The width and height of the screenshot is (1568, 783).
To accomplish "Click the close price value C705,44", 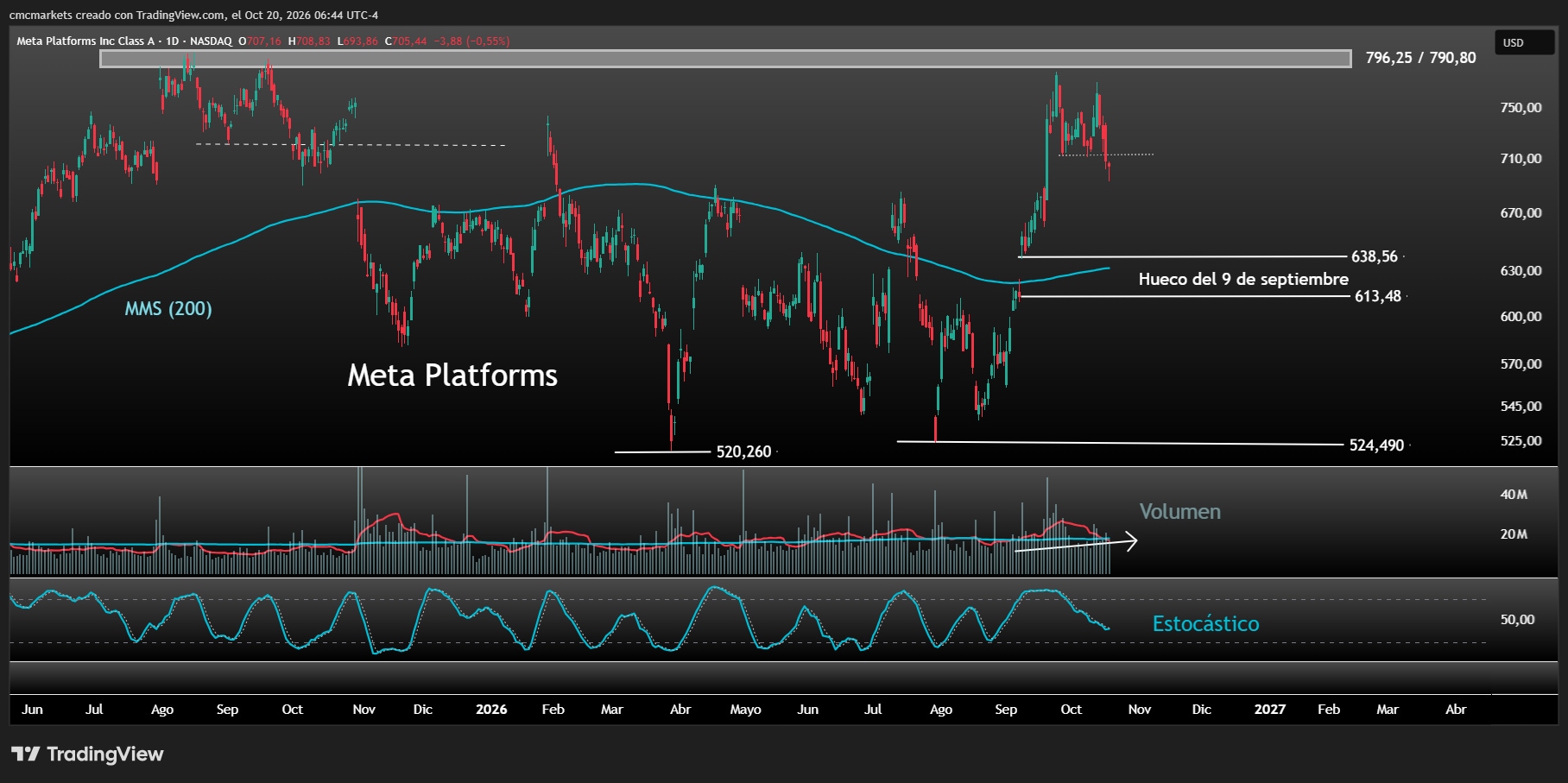I will (x=406, y=41).
